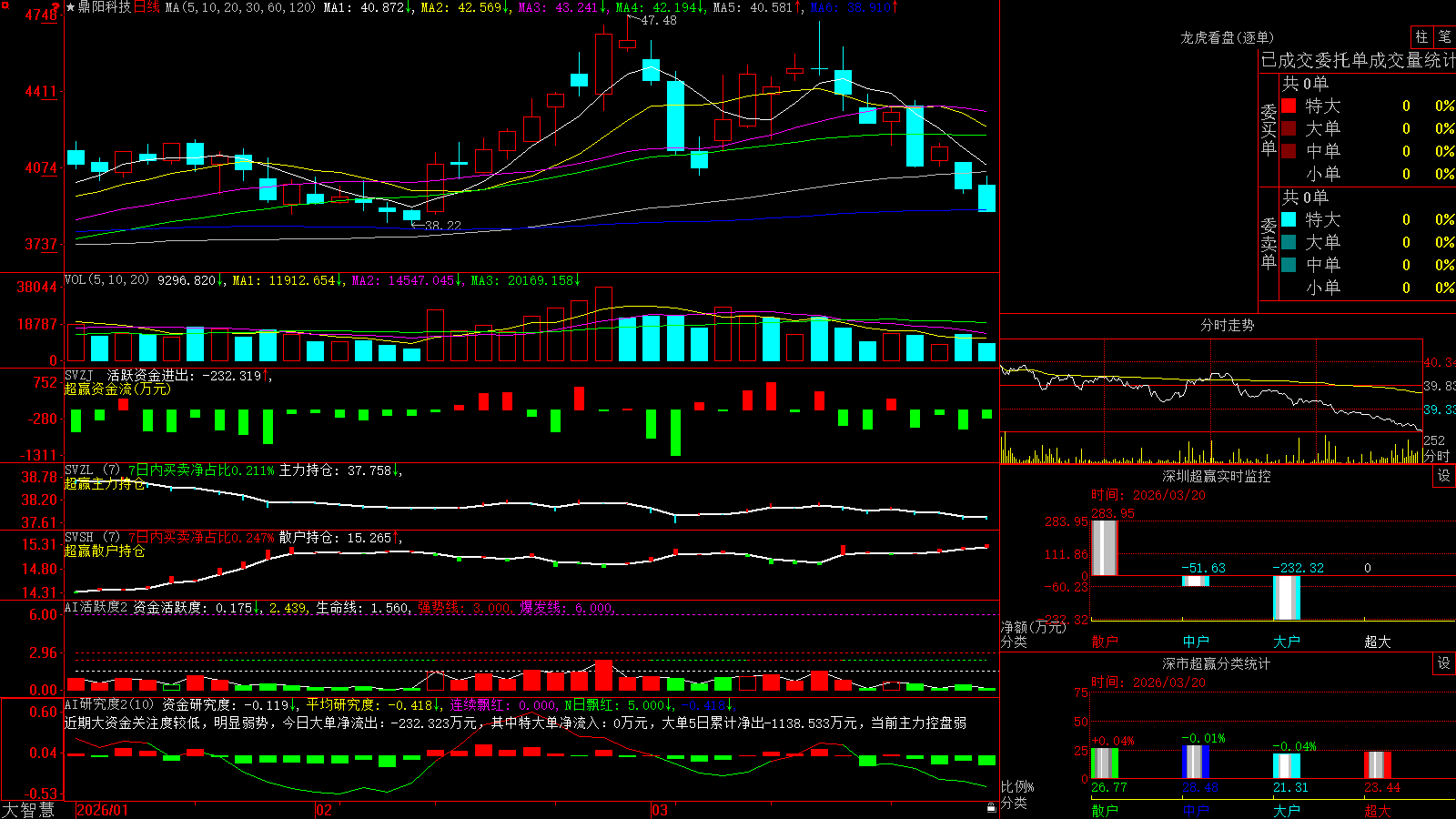Viewport: 1456px width, 819px height.
Task: Click the teal 大单 sell-order swatch
Action: (x=1289, y=242)
